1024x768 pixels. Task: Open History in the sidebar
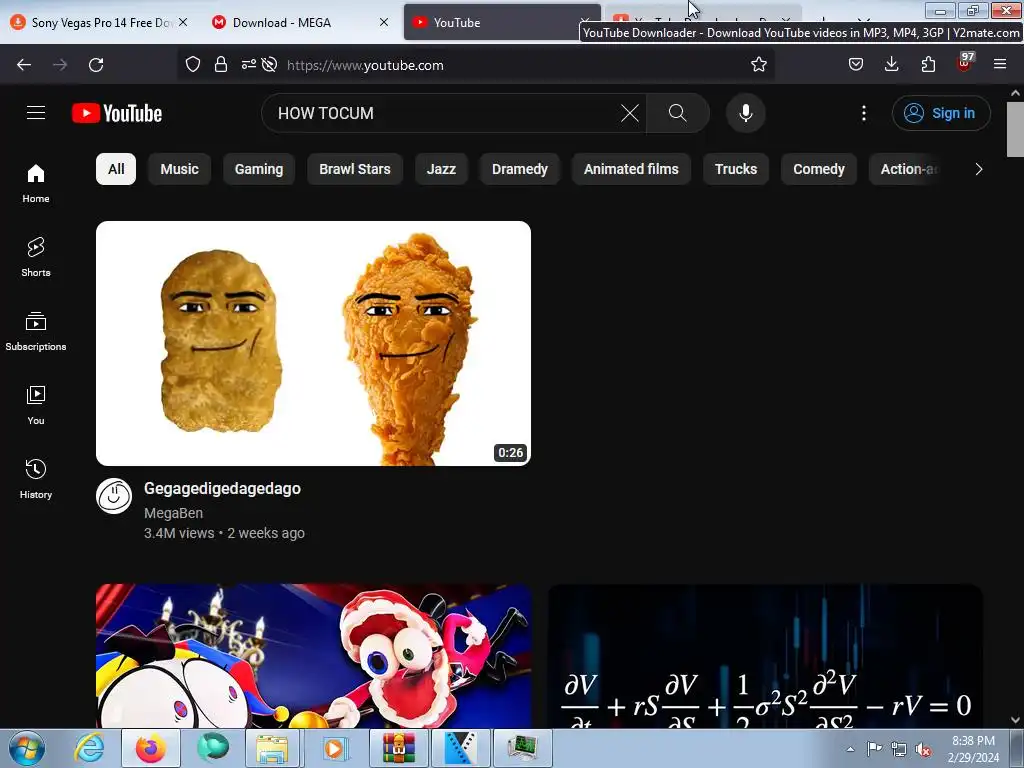pos(36,479)
